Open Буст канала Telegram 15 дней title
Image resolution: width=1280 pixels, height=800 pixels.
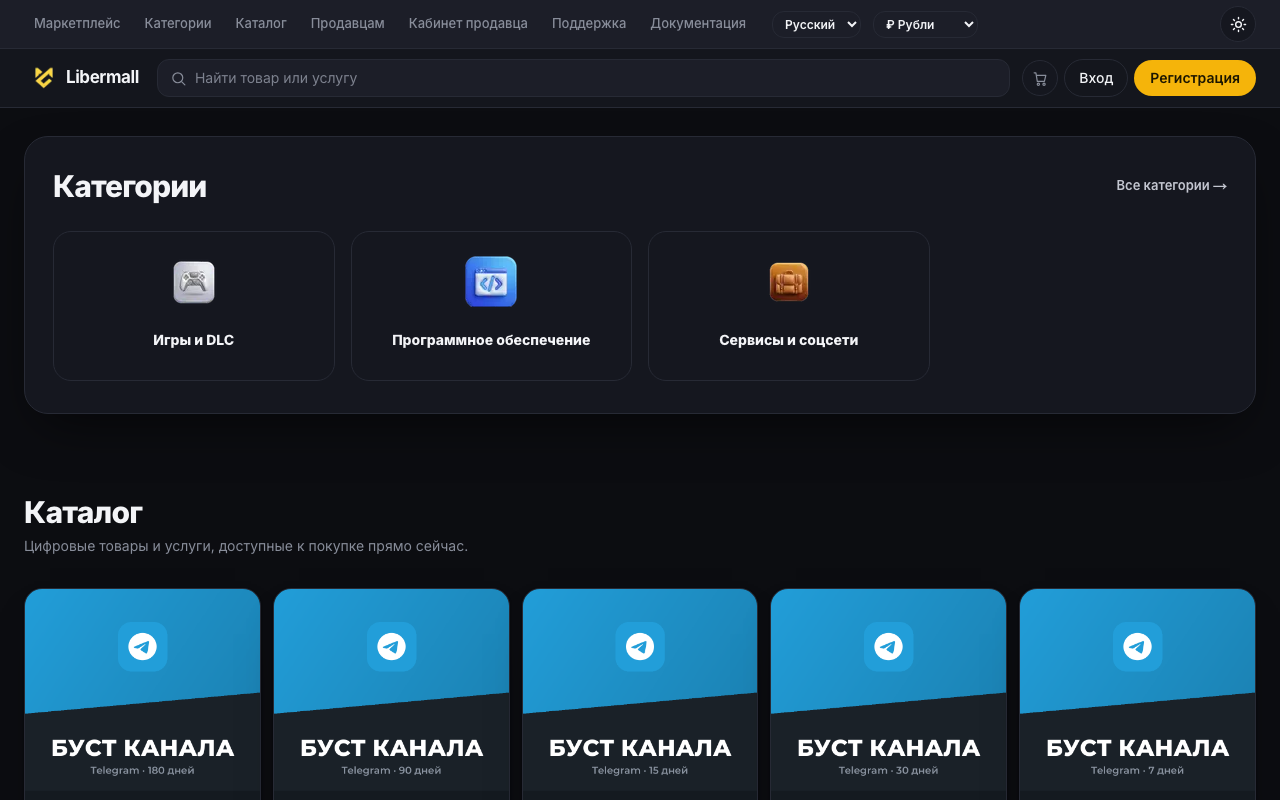[x=640, y=748]
